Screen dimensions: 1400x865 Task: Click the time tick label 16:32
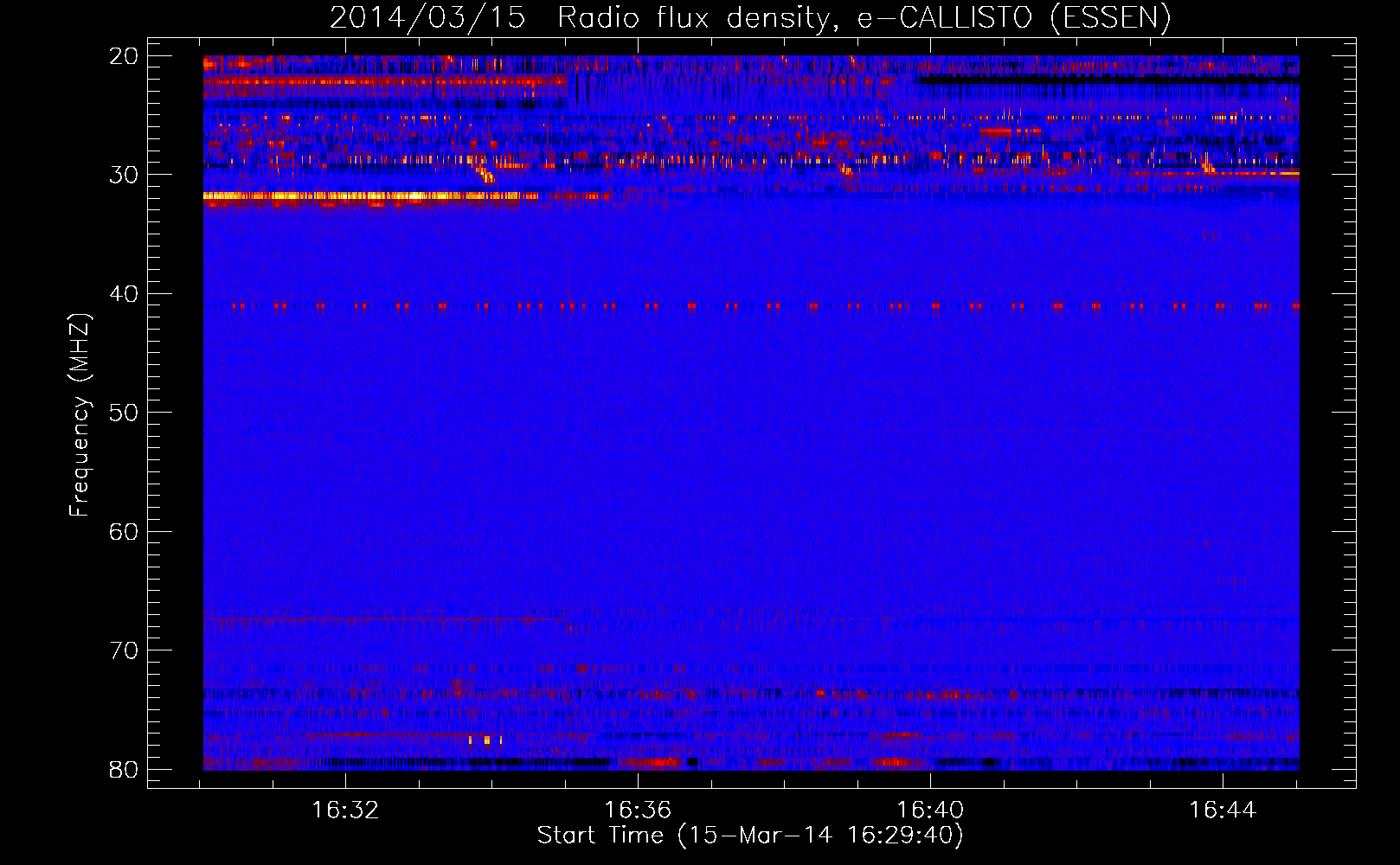click(x=345, y=810)
